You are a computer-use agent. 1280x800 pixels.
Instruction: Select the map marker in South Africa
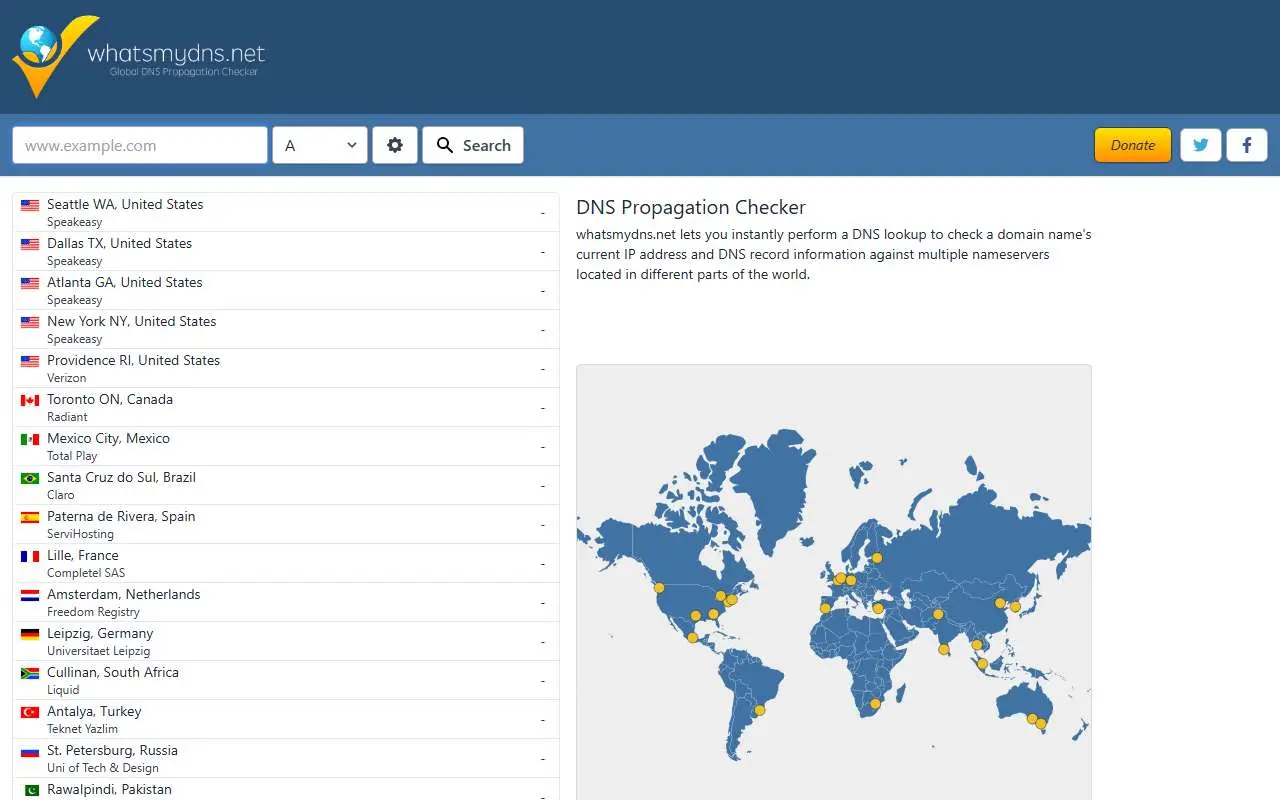pos(875,704)
